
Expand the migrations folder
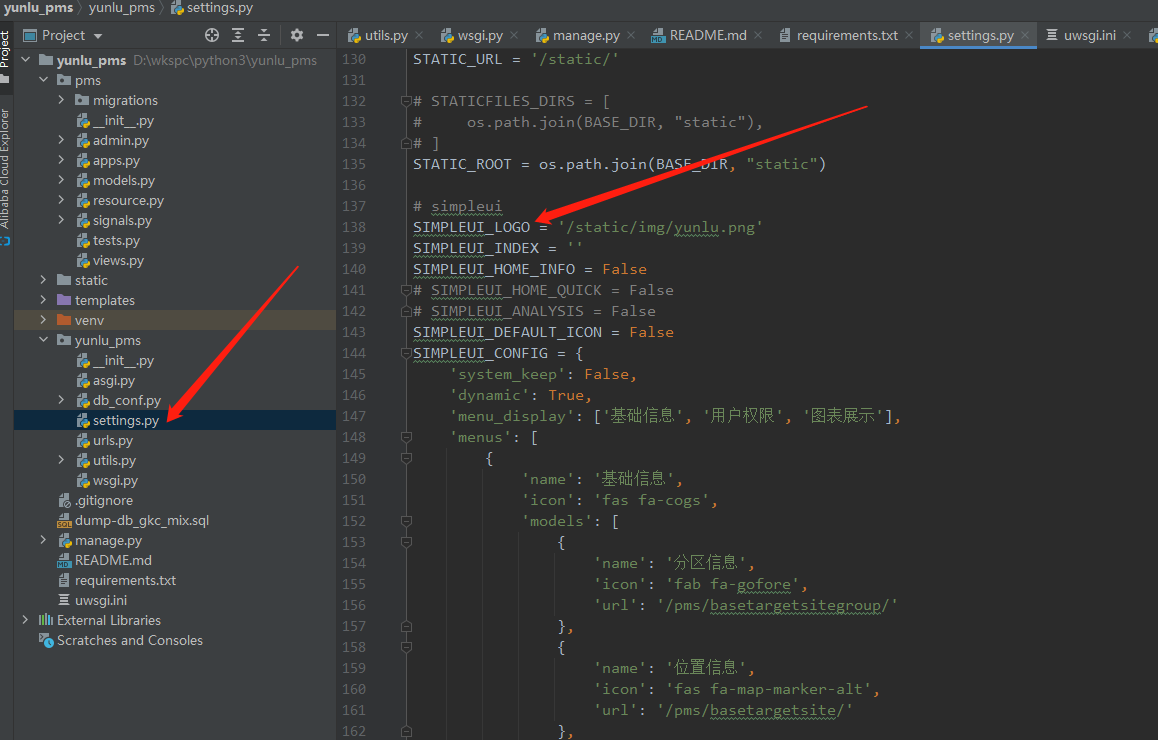[61, 100]
